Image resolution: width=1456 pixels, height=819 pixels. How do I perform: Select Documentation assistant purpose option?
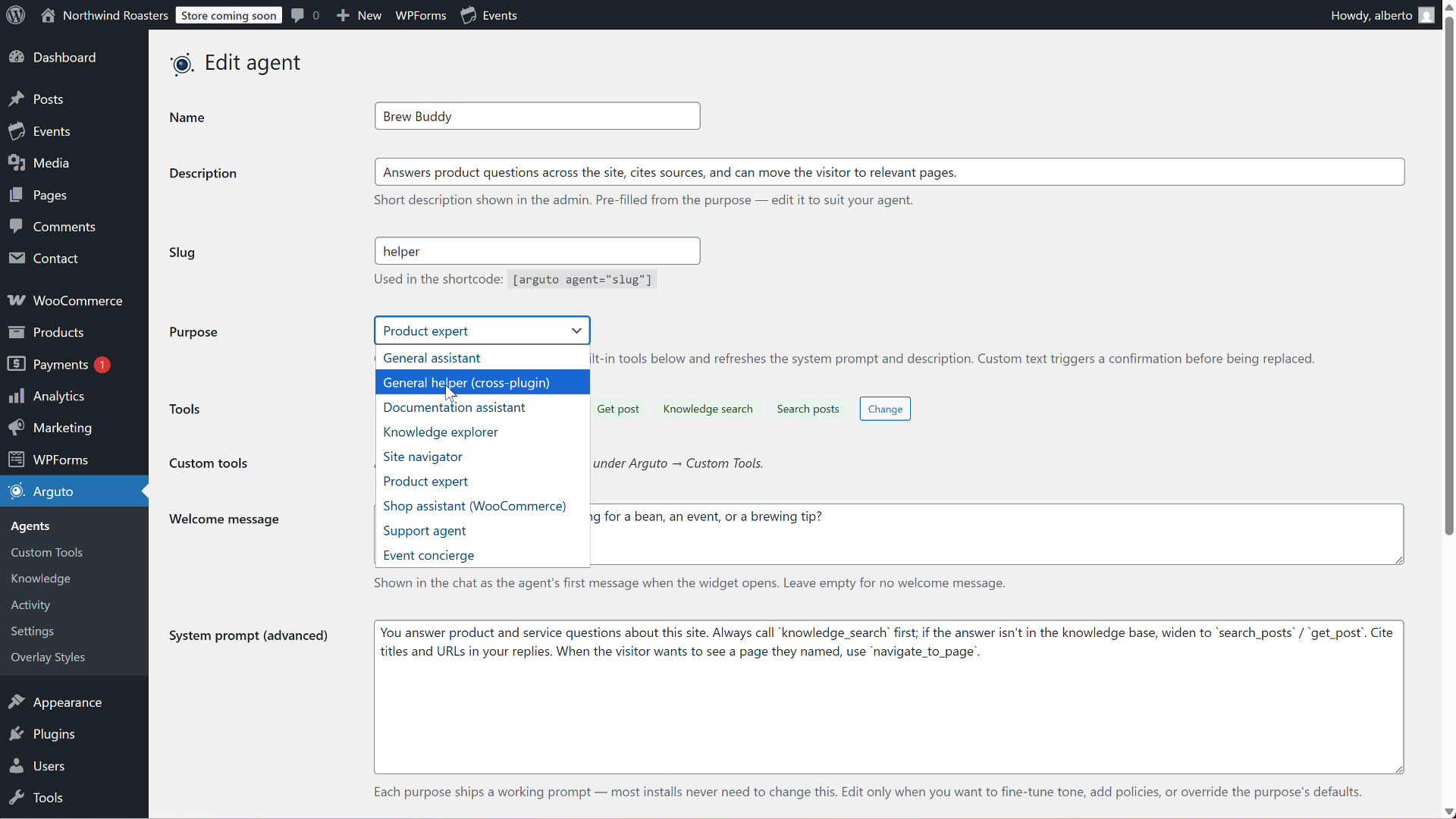(482, 407)
